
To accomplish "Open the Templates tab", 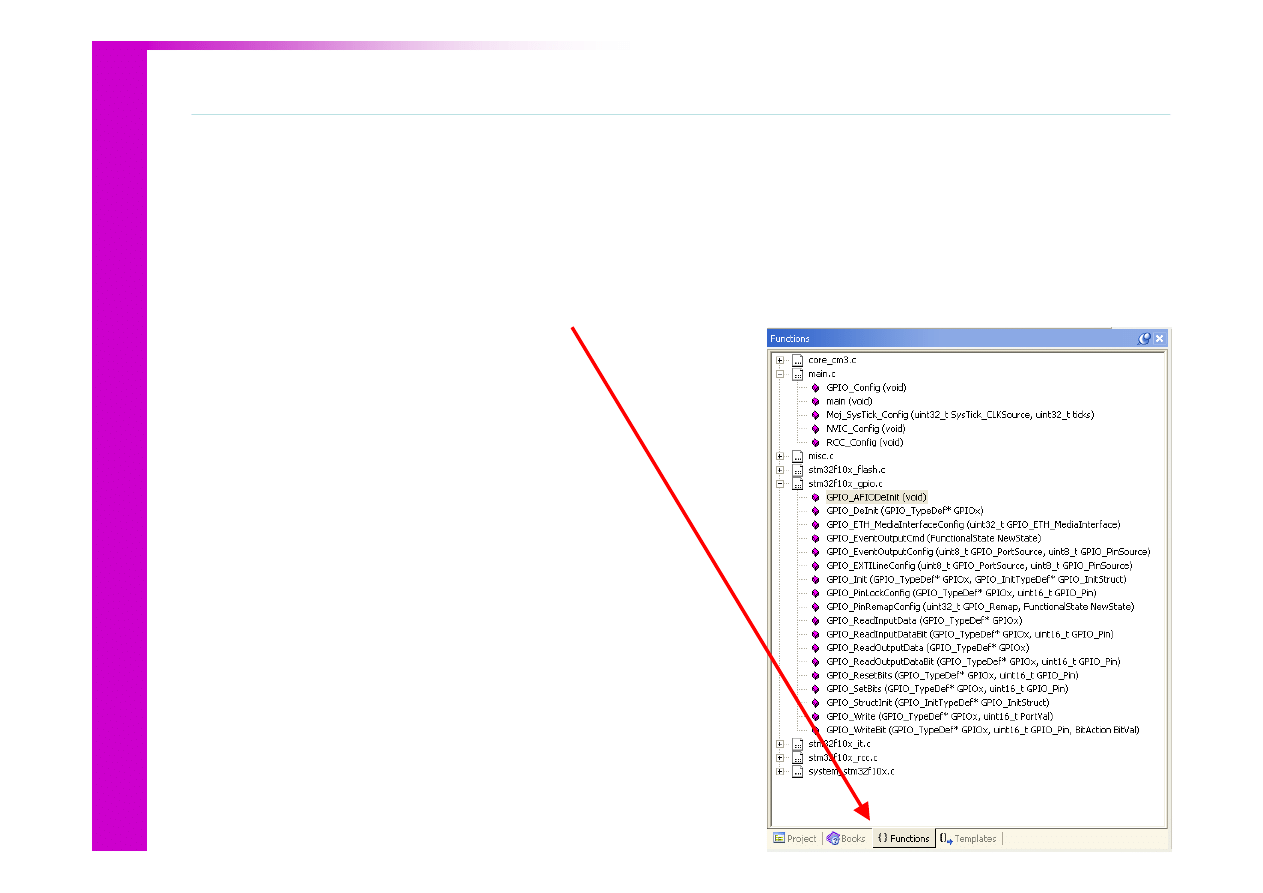I will 968,839.
